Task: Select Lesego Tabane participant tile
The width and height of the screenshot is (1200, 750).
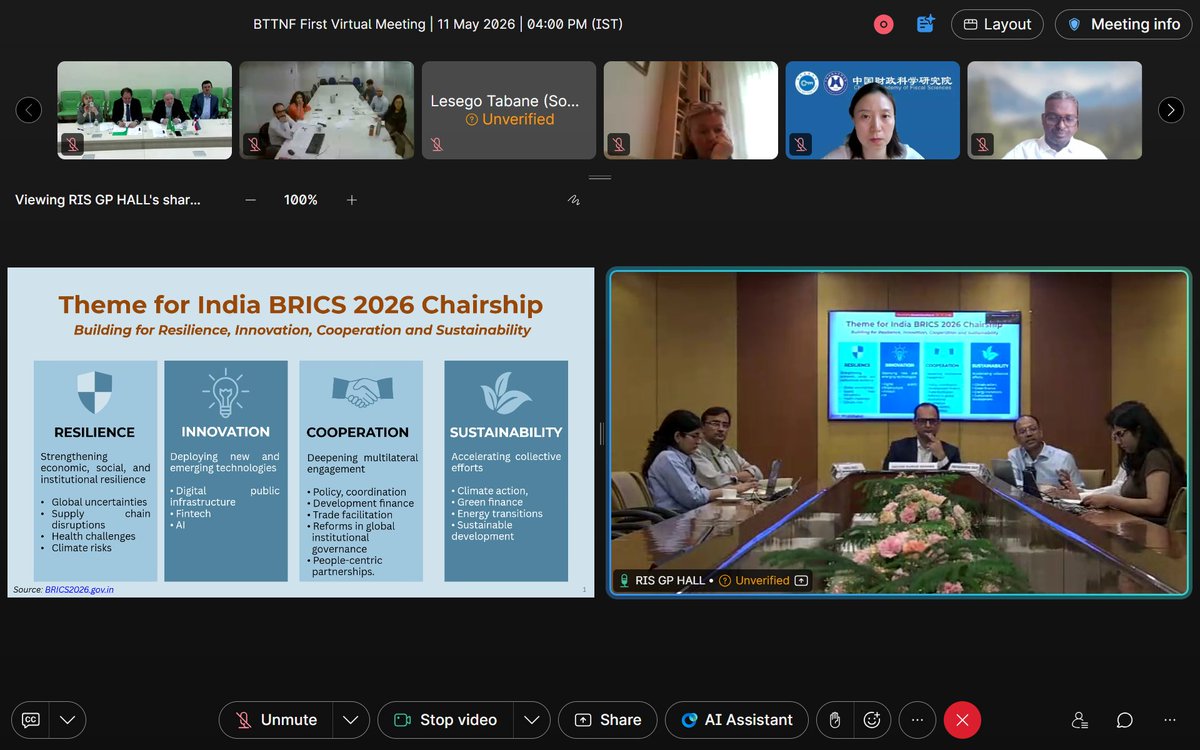Action: [509, 110]
